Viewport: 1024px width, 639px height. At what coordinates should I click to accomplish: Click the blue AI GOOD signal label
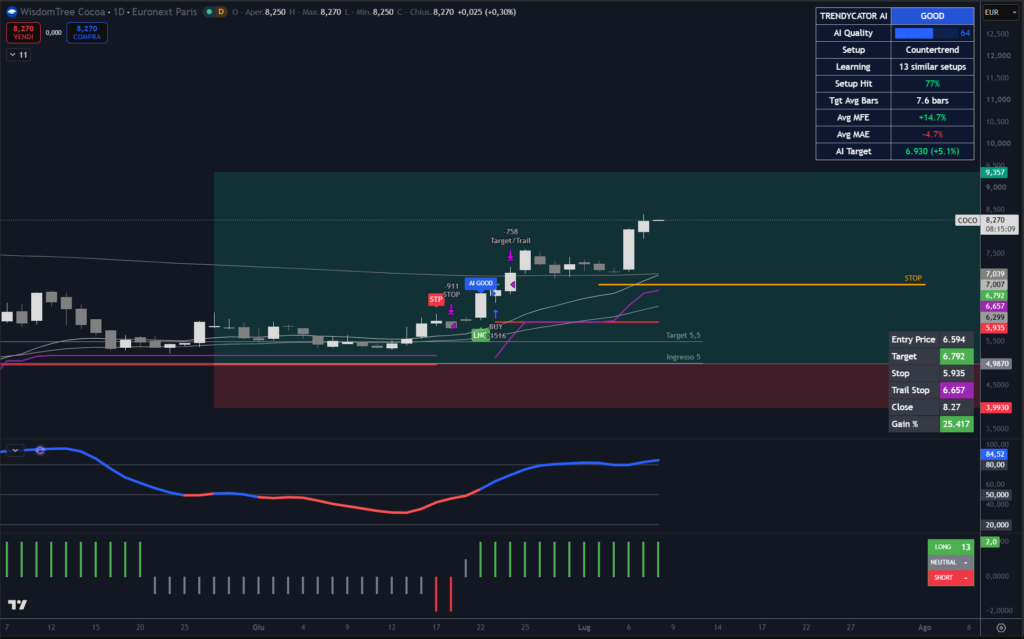[480, 283]
